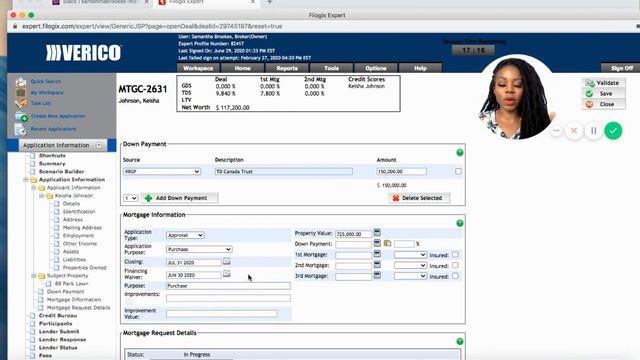Open calculator beside Down Payment field
Viewport: 640px width, 360px height.
tap(377, 243)
